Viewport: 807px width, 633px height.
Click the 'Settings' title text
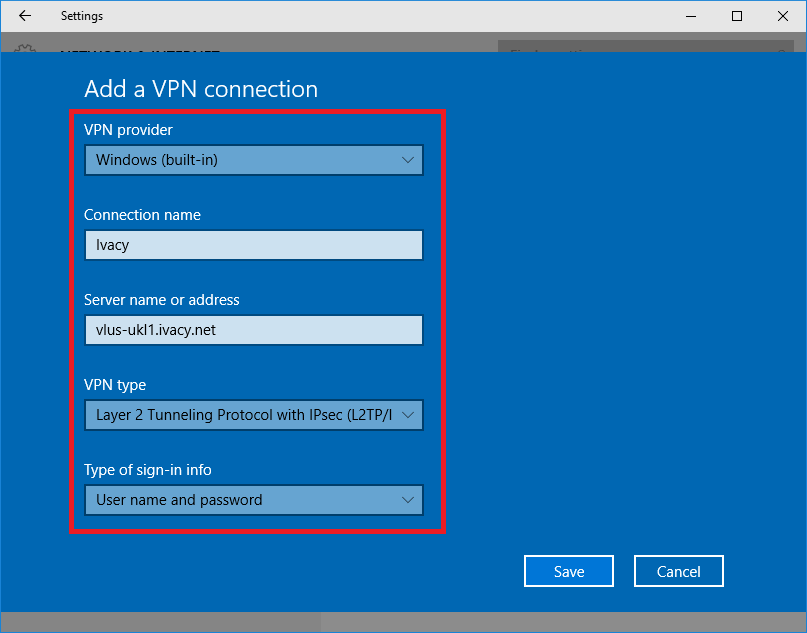[82, 16]
